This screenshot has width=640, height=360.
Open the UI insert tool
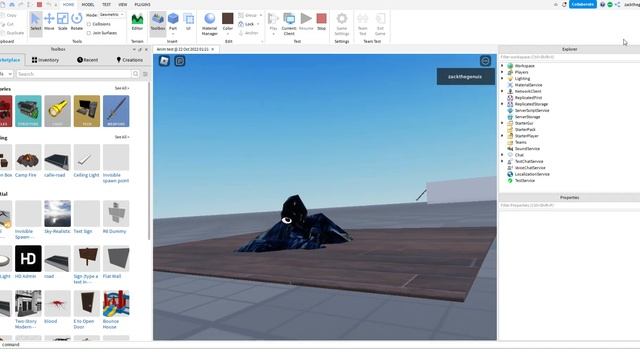188,22
